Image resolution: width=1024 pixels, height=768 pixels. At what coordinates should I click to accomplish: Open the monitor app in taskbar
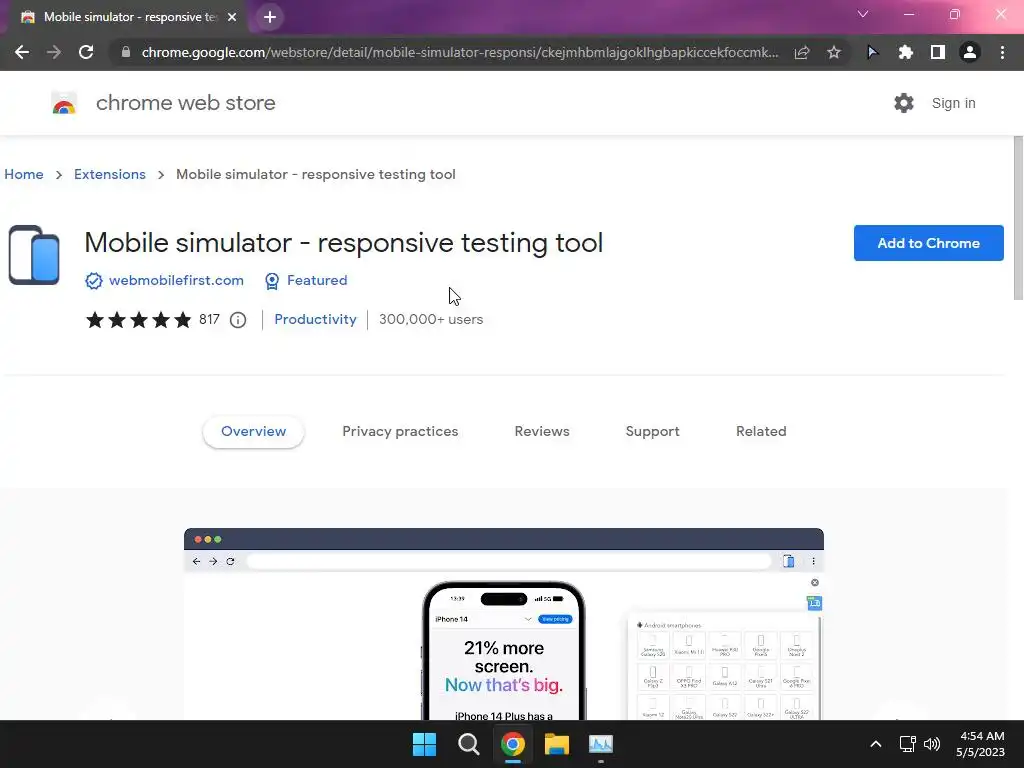601,744
